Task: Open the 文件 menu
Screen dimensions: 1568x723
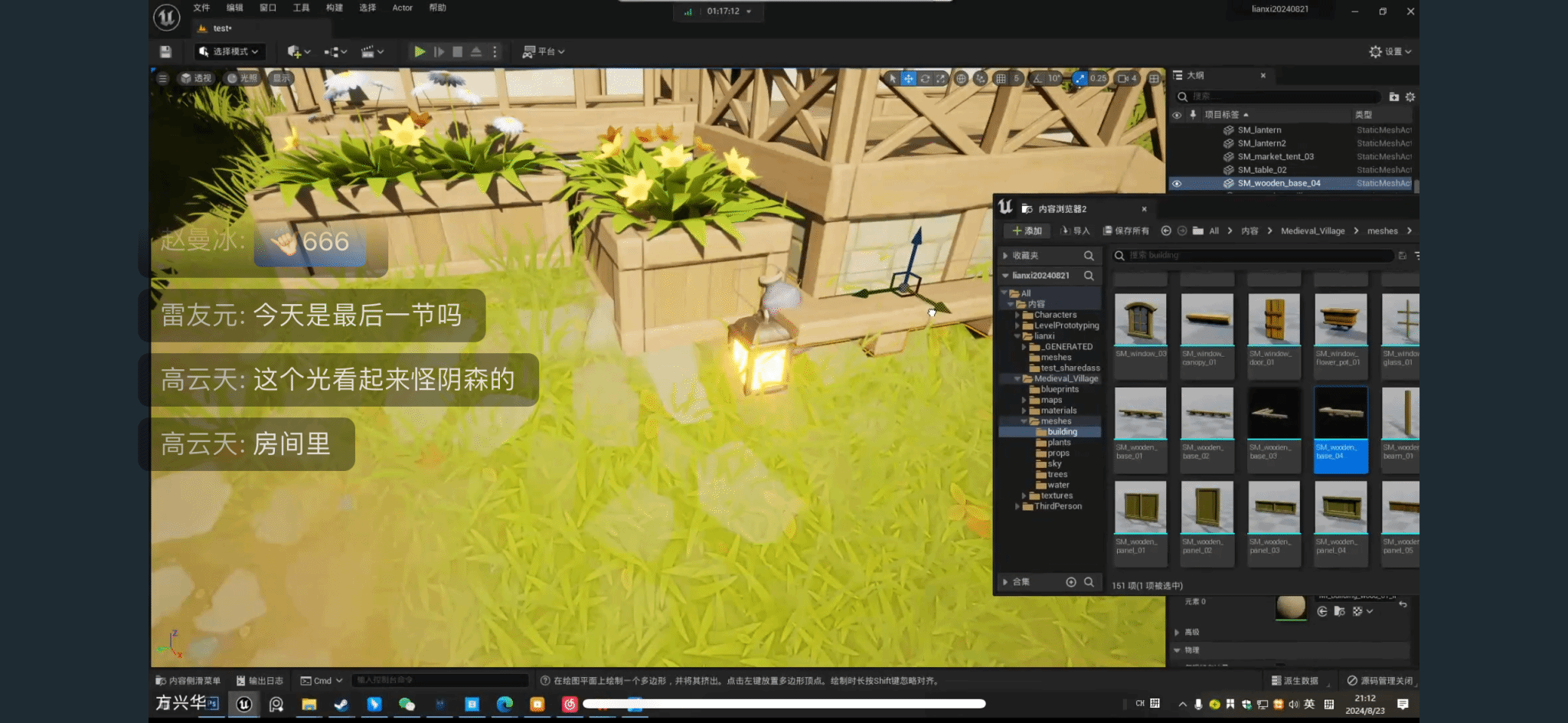Action: pos(201,8)
